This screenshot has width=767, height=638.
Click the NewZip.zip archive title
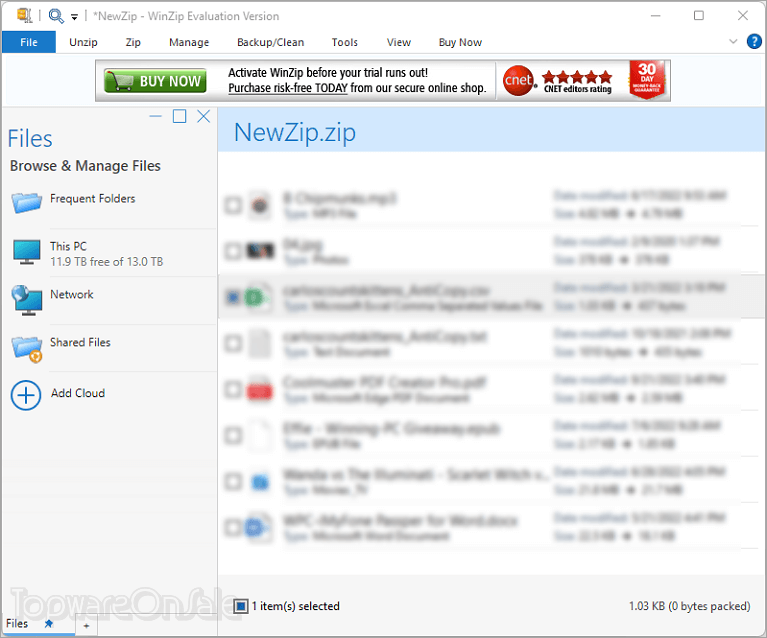[294, 132]
